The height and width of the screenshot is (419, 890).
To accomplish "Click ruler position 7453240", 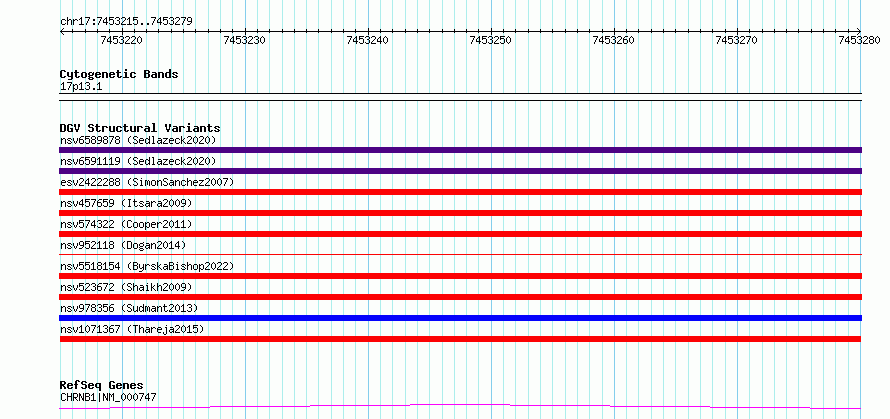I will pyautogui.click(x=368, y=40).
